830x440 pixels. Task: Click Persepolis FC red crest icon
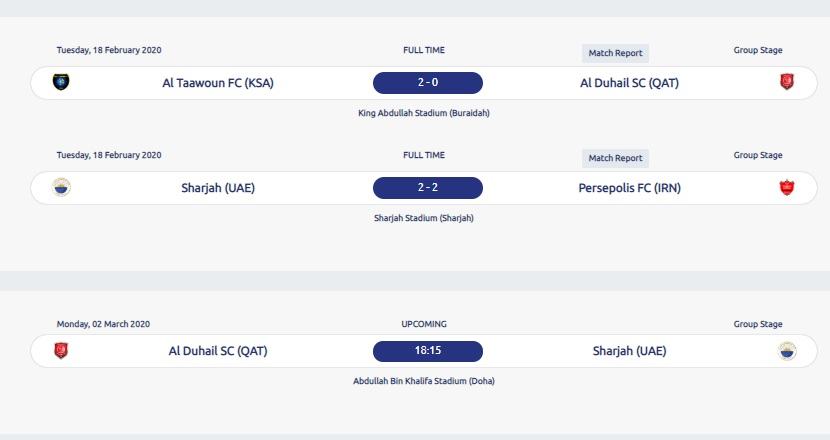[x=786, y=187]
